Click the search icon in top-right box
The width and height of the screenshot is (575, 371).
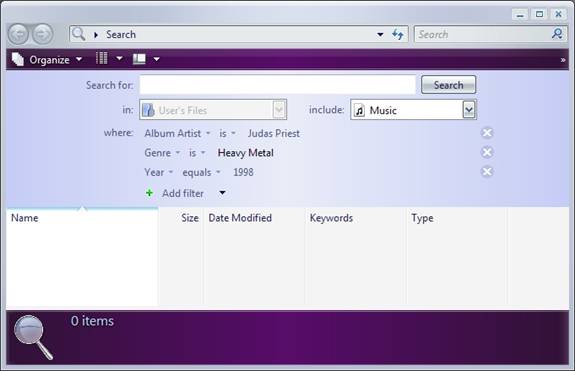pyautogui.click(x=557, y=34)
